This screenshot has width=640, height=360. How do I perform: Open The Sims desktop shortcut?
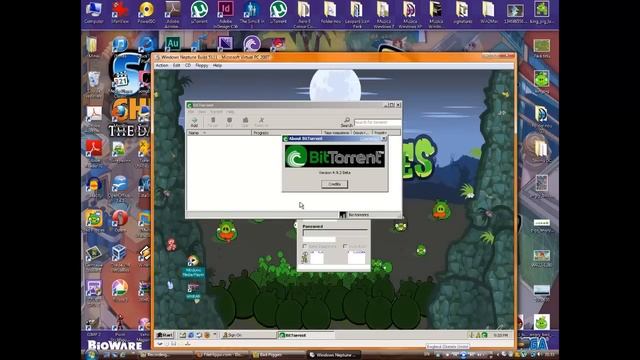251,14
